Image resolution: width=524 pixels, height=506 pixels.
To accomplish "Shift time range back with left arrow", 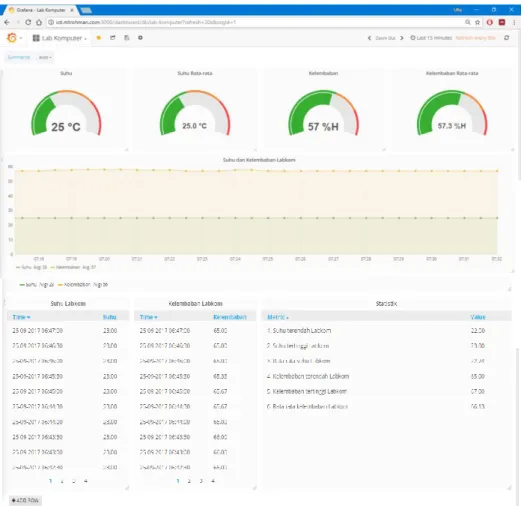I will point(369,38).
